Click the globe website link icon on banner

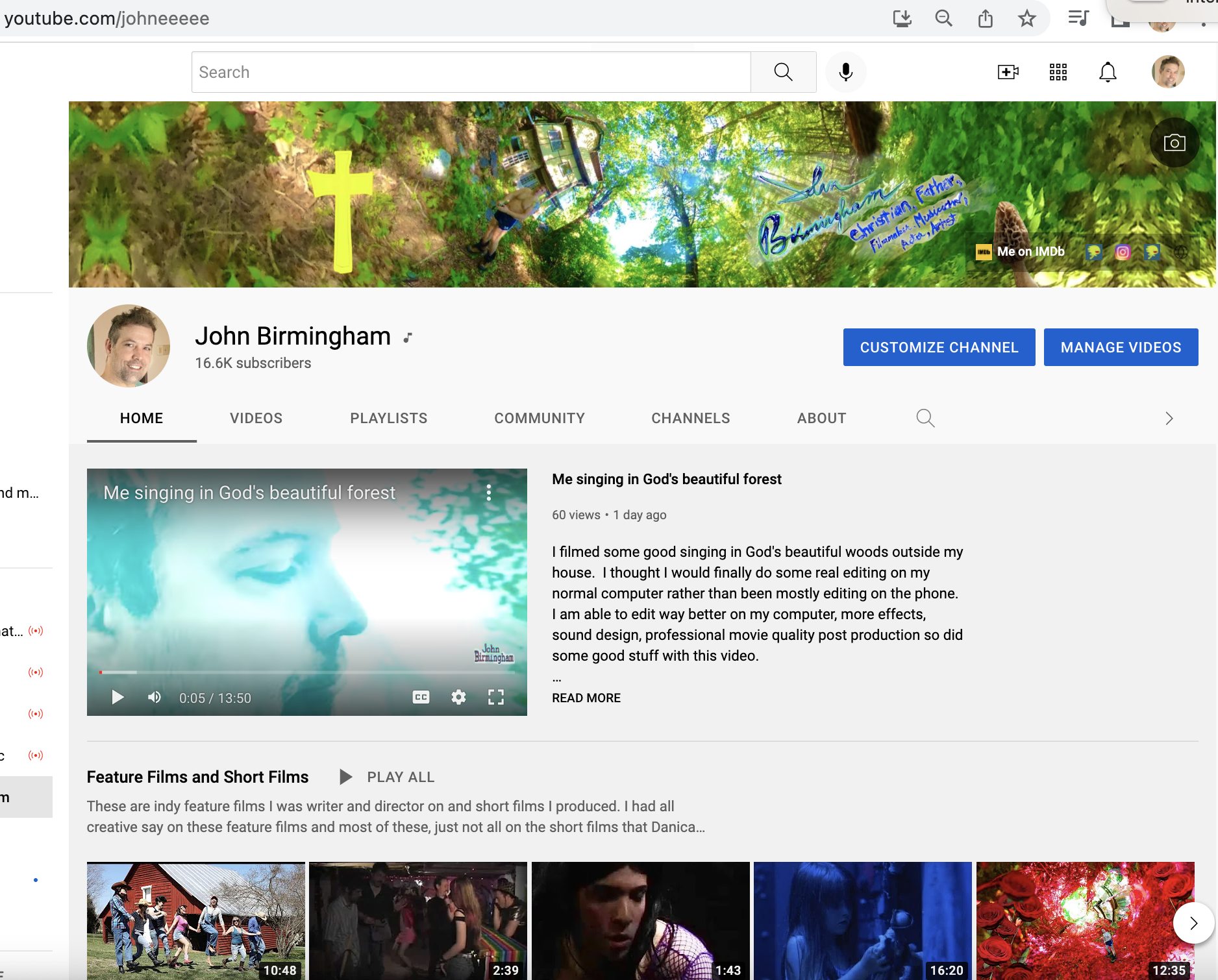click(x=1181, y=252)
